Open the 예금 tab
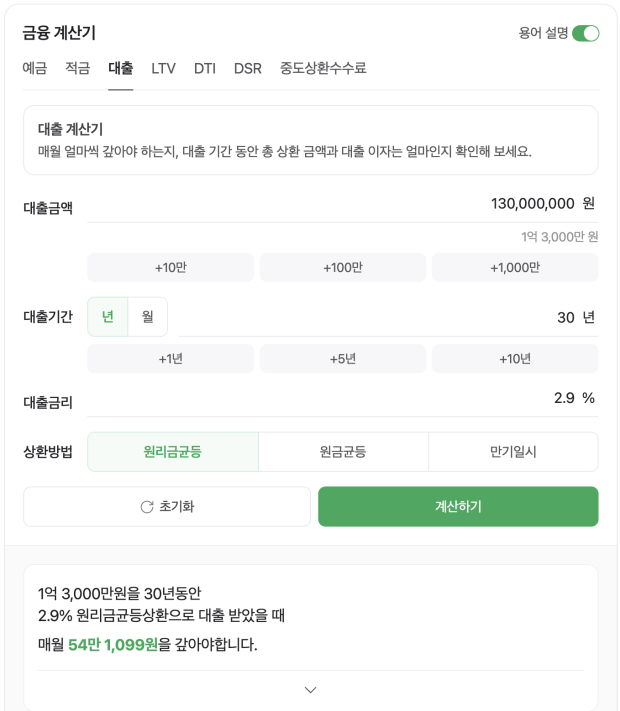The width and height of the screenshot is (620, 711). pyautogui.click(x=35, y=68)
